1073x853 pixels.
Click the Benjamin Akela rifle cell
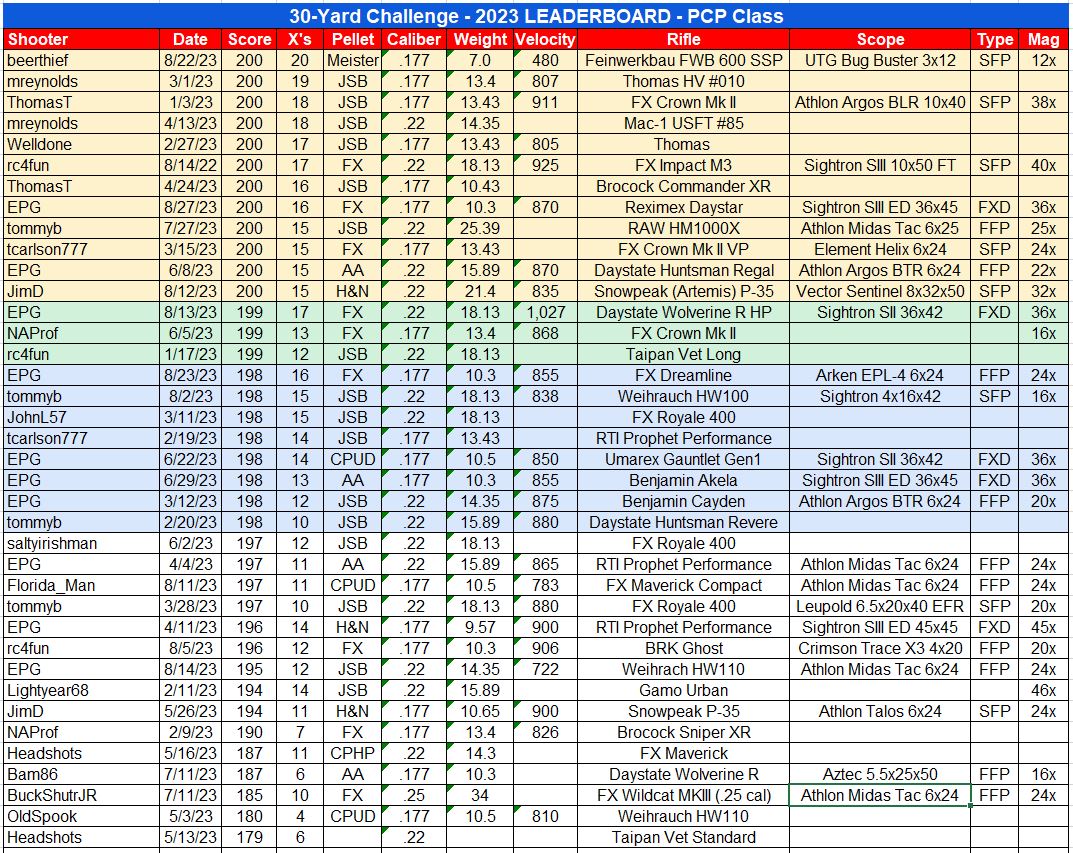tap(683, 480)
